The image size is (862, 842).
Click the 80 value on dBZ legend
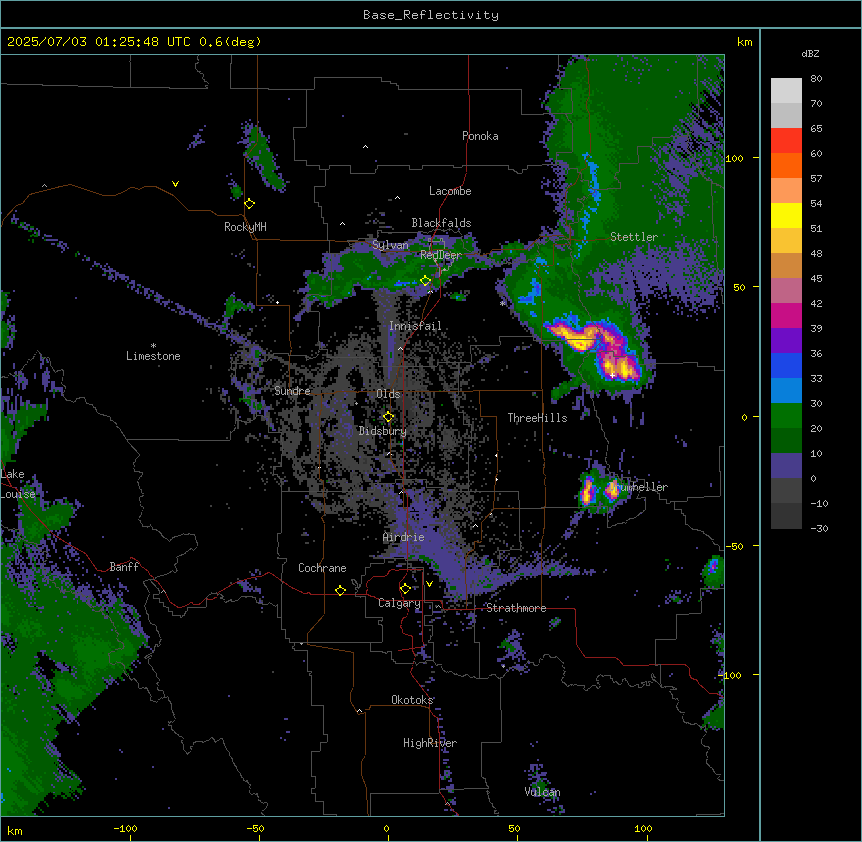816,79
